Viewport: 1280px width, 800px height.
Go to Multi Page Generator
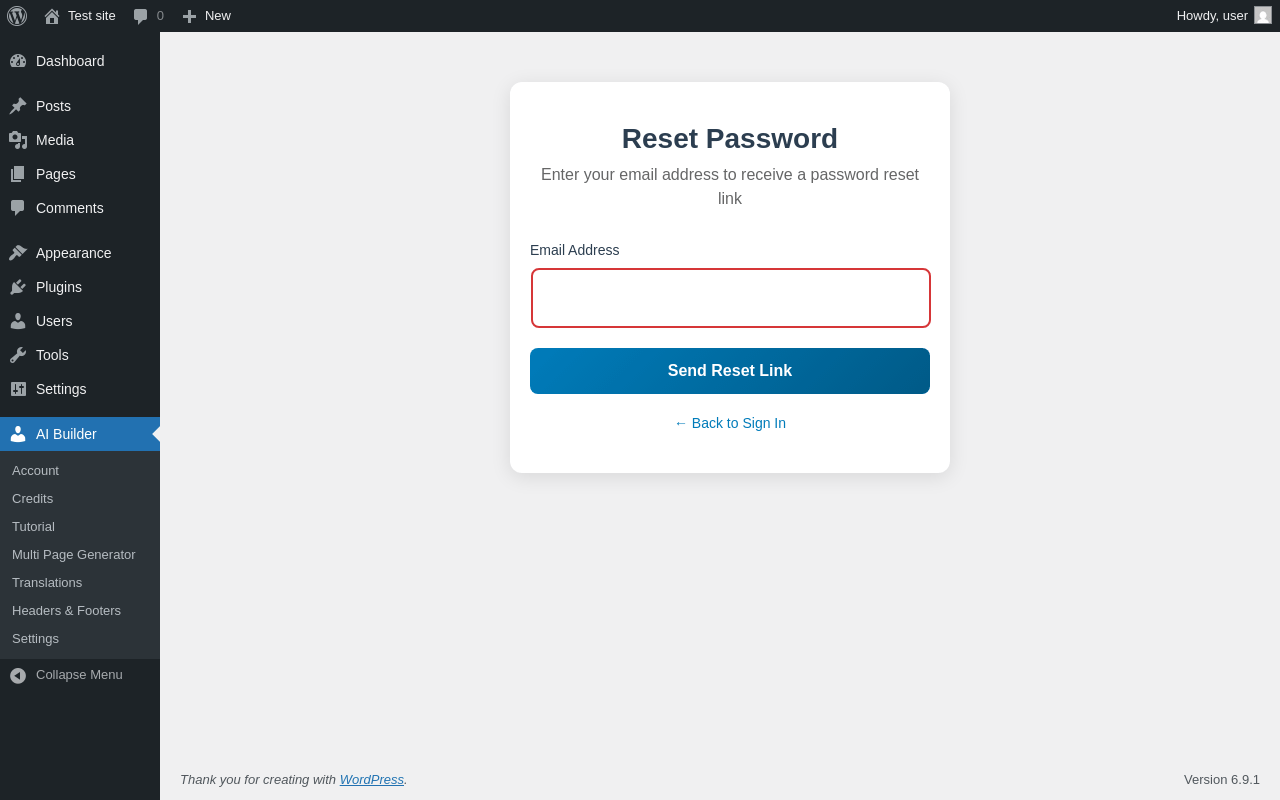(74, 555)
